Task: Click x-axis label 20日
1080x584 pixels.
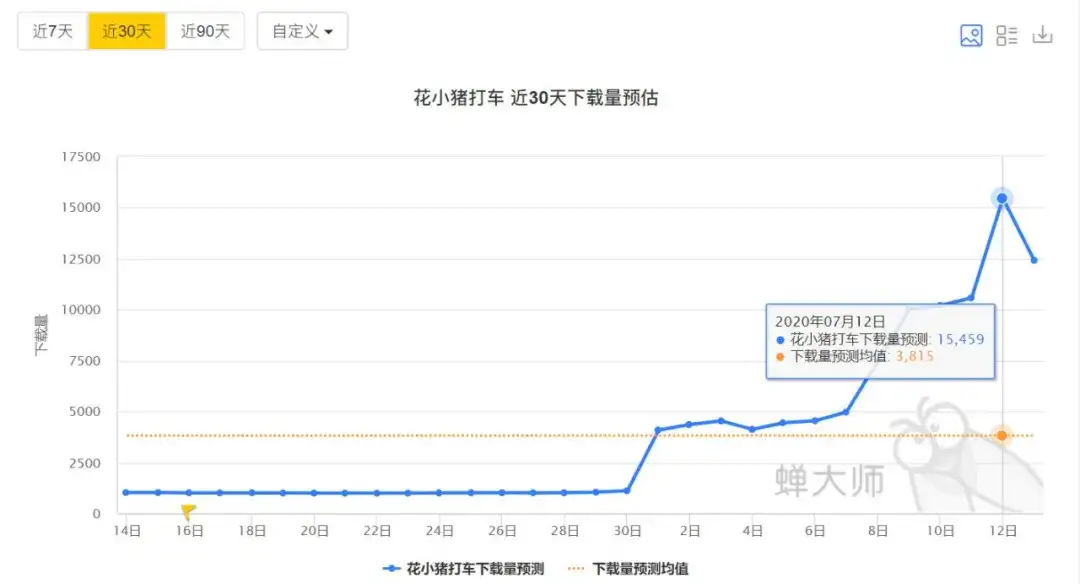Action: click(314, 531)
